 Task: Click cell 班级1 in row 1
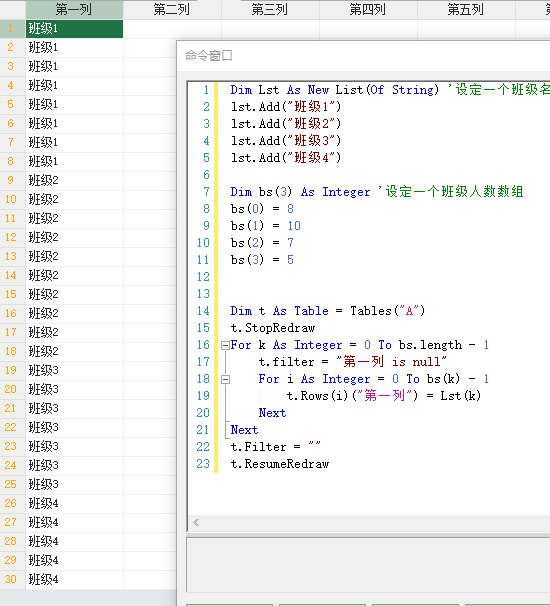point(74,29)
